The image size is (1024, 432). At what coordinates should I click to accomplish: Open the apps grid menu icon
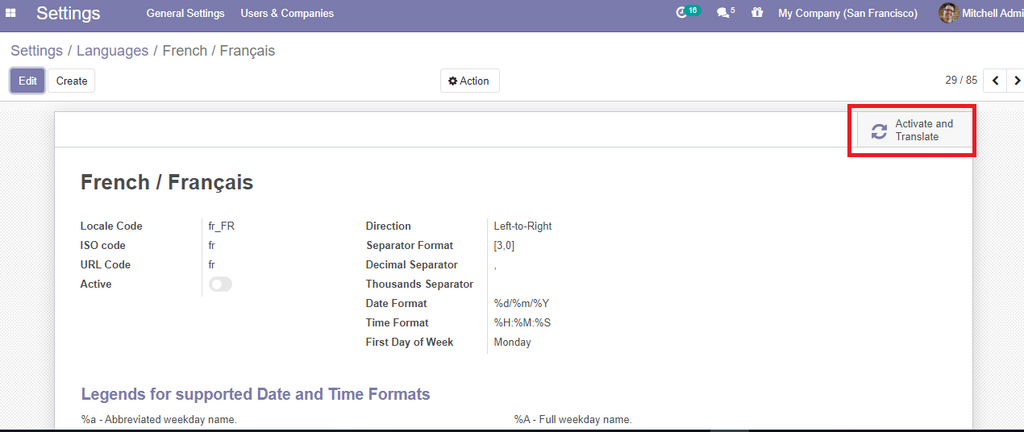pos(11,13)
